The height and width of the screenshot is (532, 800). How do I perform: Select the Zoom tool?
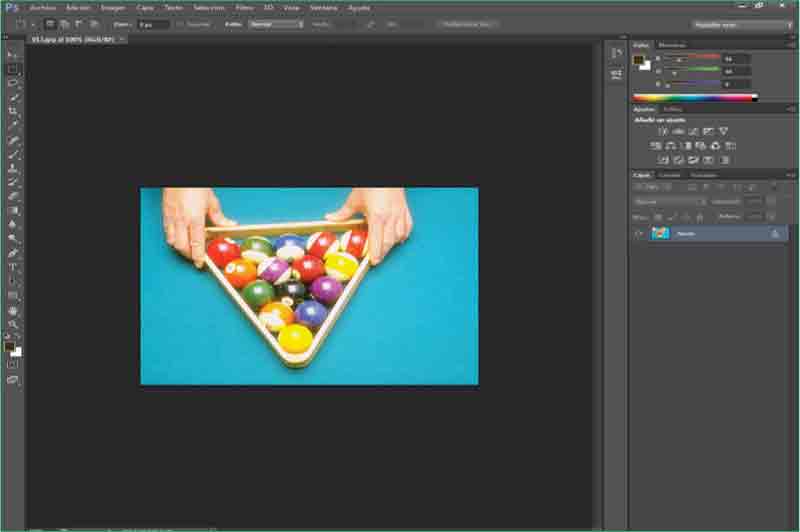pos(13,324)
